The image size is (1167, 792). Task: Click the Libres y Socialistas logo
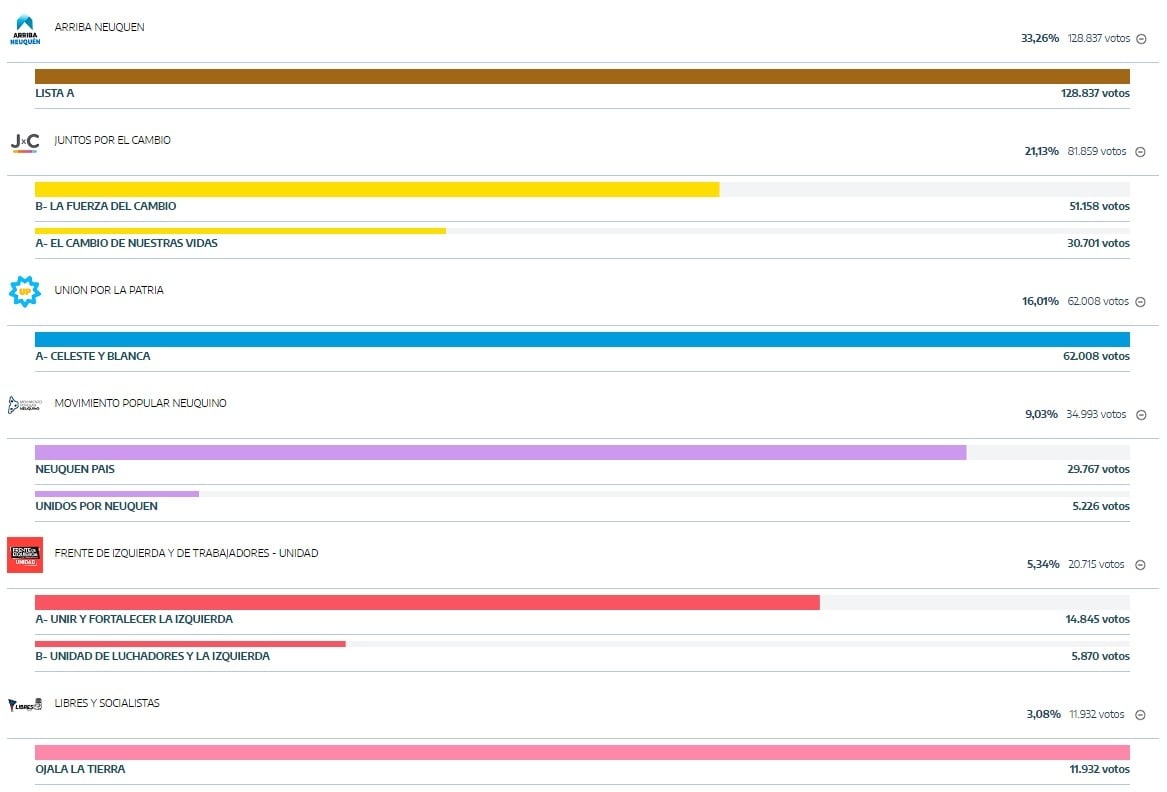click(x=25, y=704)
